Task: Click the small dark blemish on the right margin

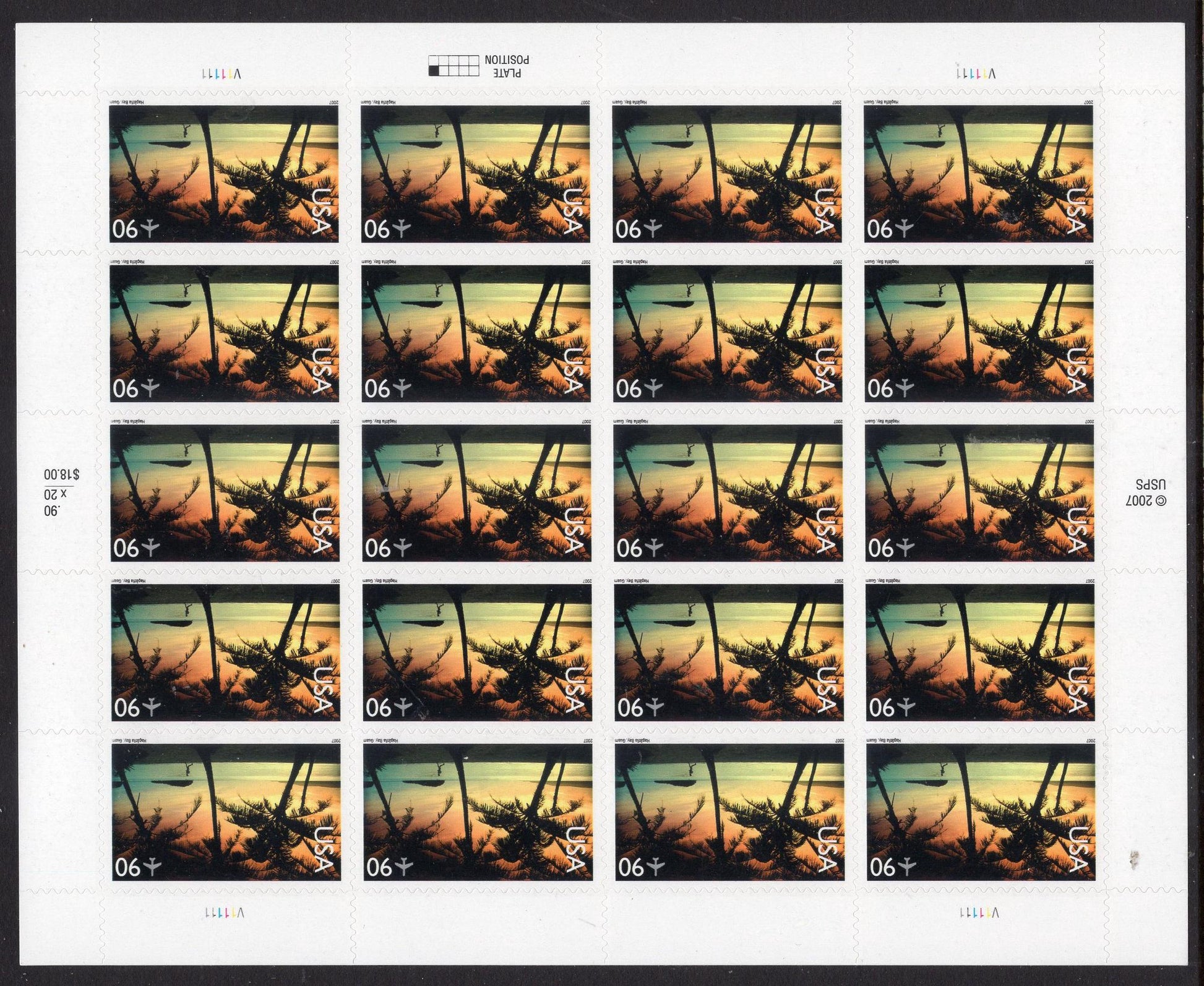Action: 1133,859
